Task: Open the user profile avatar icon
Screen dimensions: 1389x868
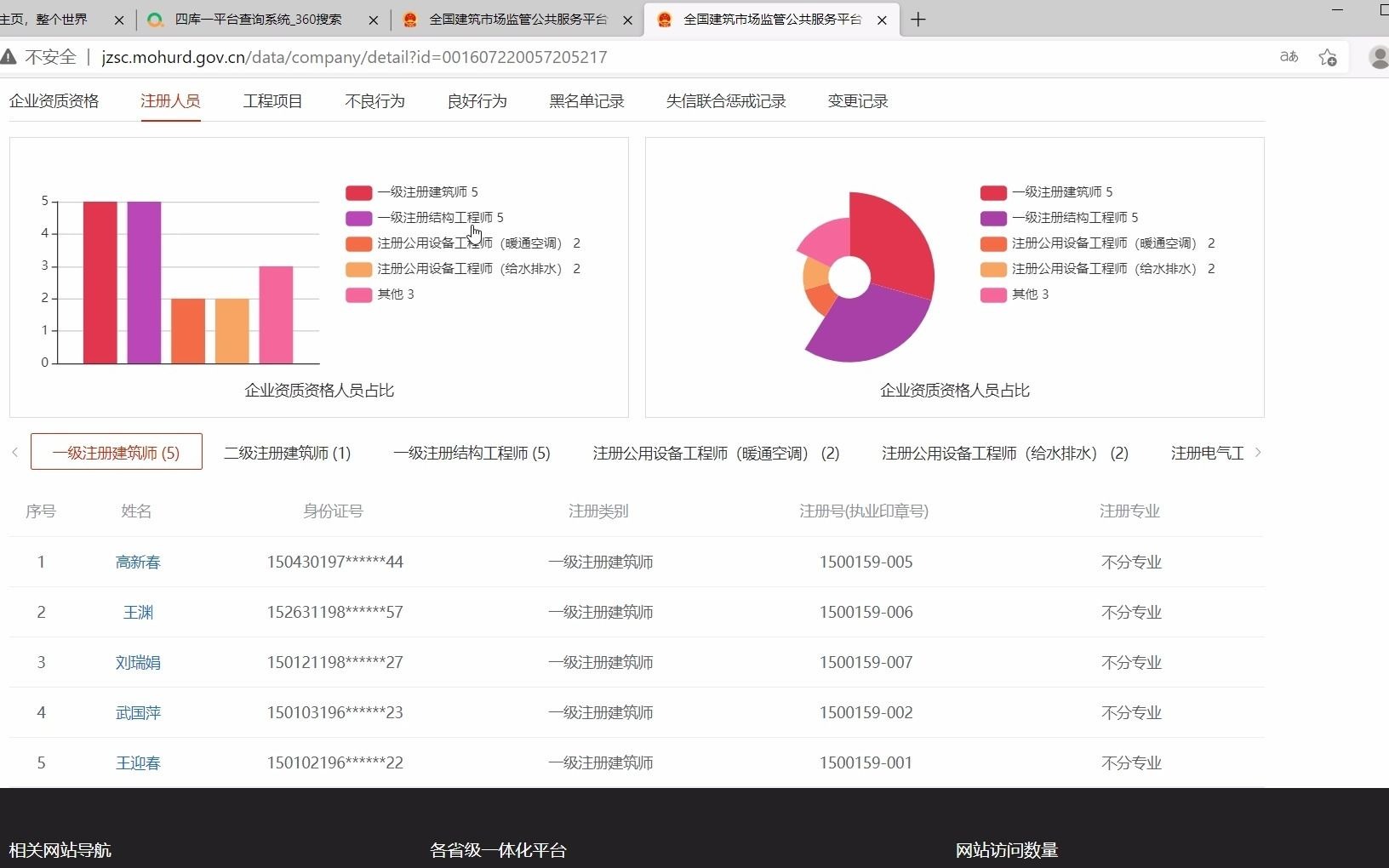Action: 1380,57
